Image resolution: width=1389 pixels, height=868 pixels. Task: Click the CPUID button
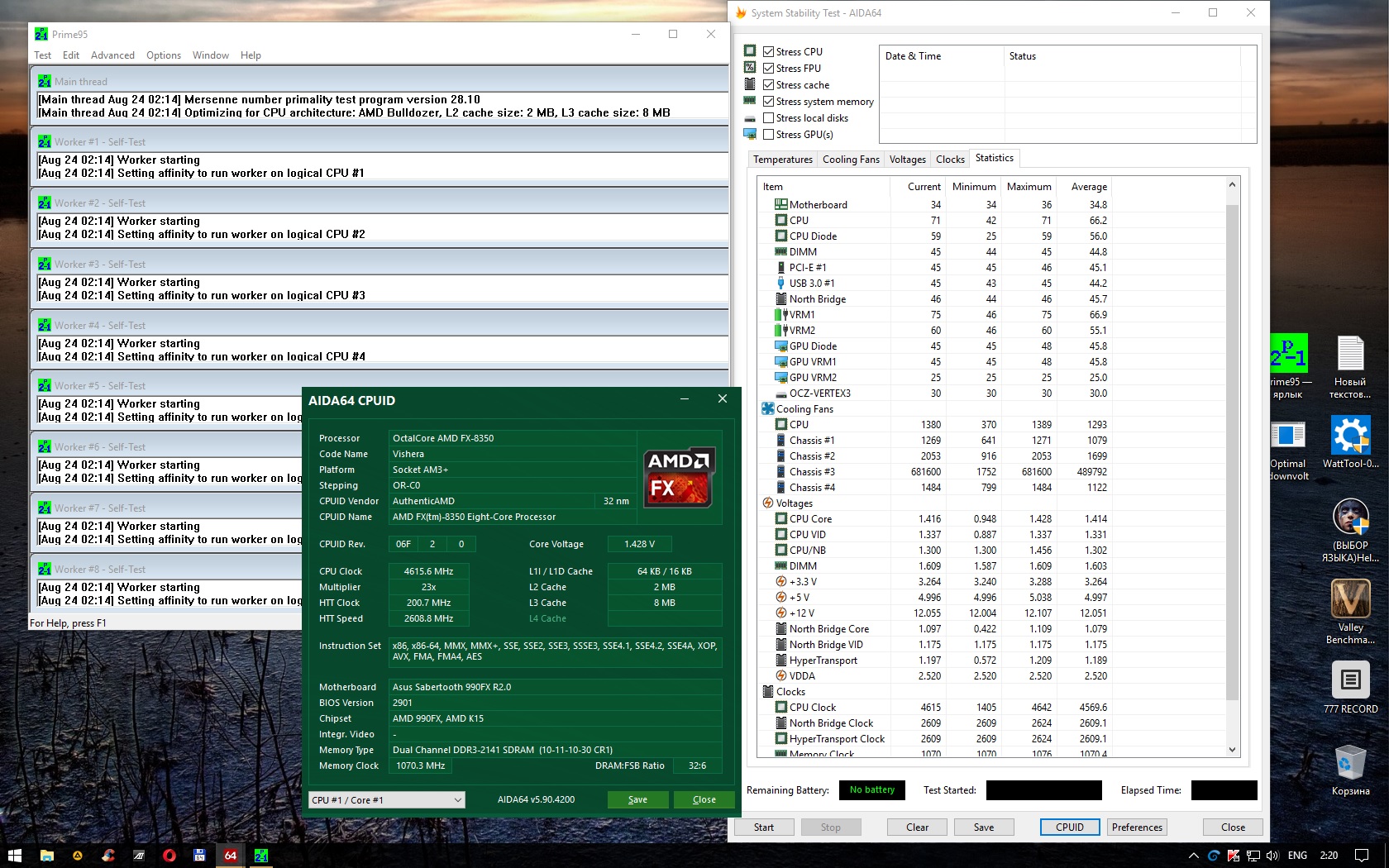1070,827
